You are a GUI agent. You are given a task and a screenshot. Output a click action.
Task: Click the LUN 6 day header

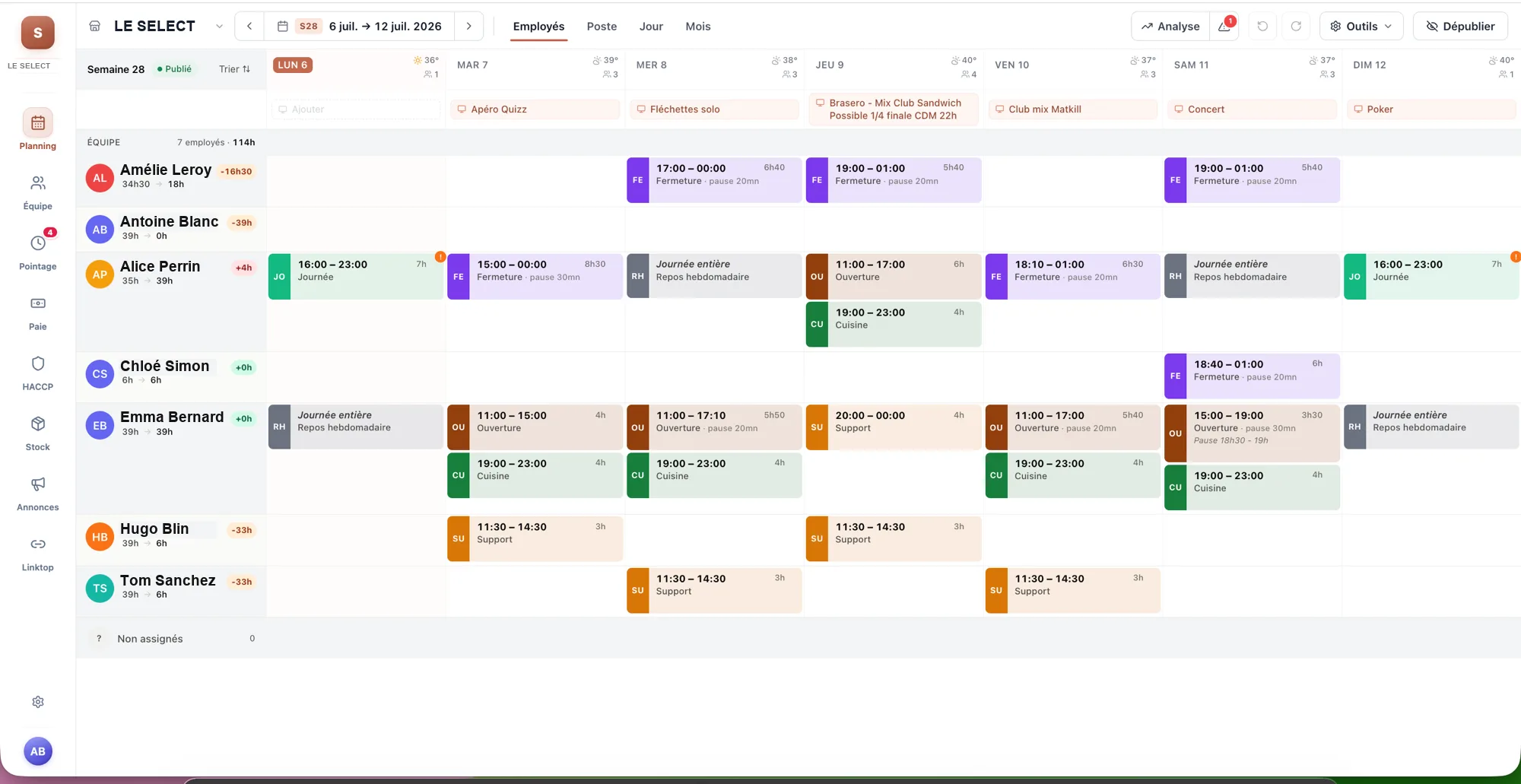293,65
